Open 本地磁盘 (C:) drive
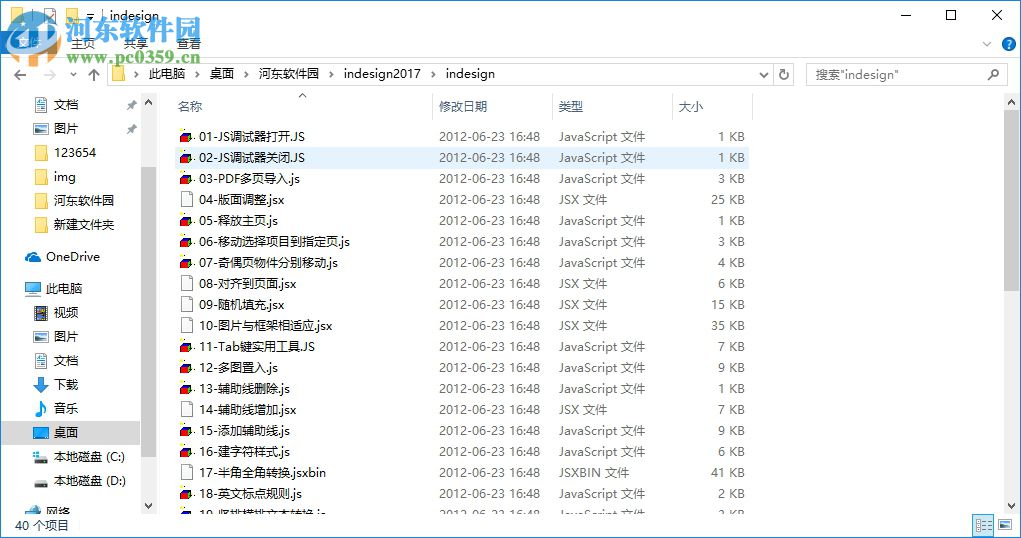Image resolution: width=1021 pixels, height=538 pixels. pos(79,457)
